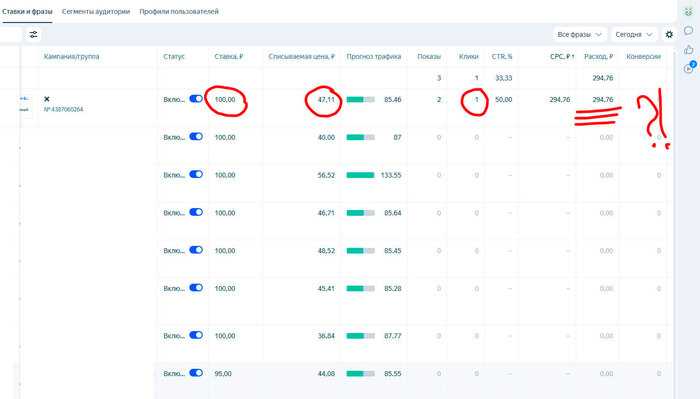This screenshot has width=700, height=399.
Task: Click the thumbs-up feedback icon
Action: click(688, 50)
